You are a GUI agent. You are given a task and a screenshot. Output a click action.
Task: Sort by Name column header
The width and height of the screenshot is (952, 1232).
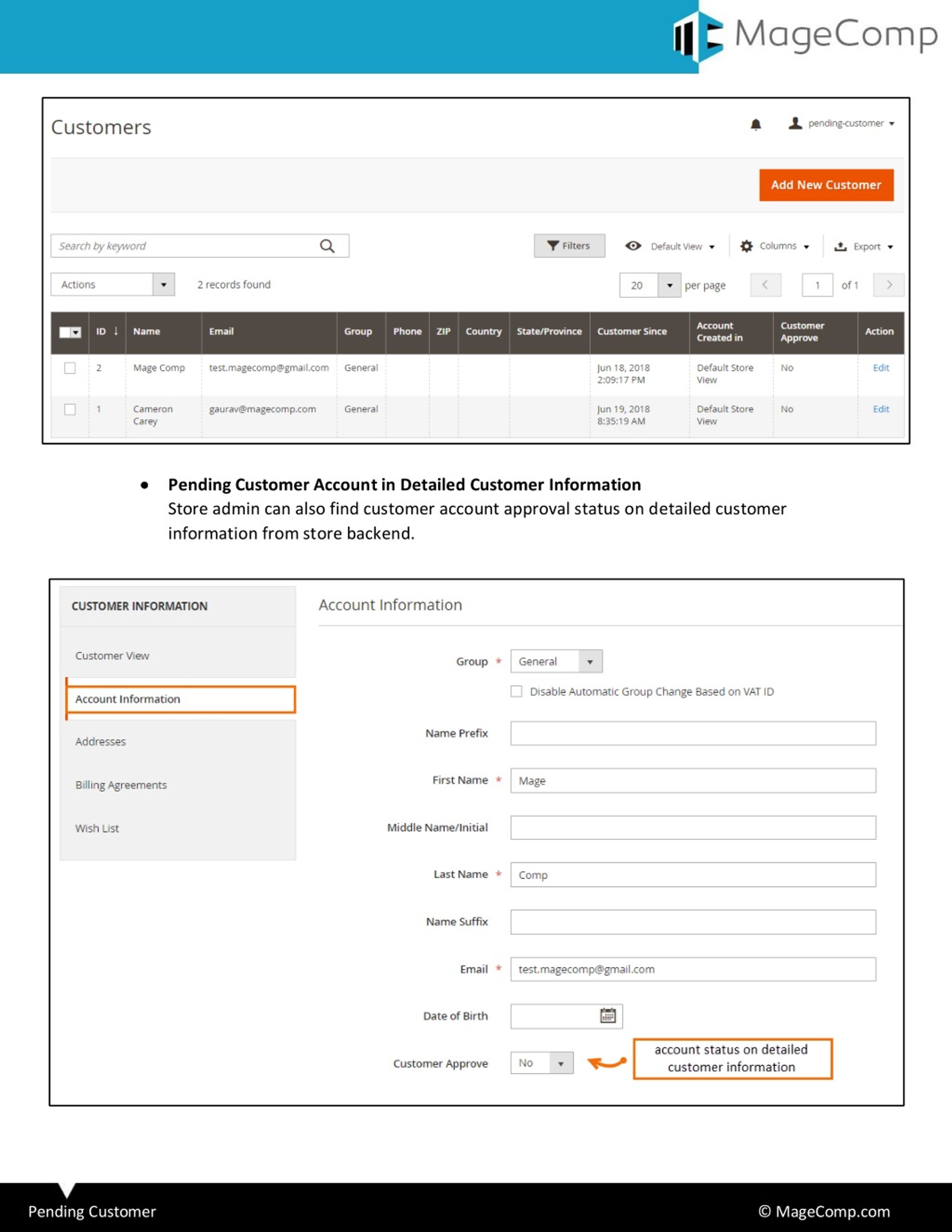coord(164,333)
